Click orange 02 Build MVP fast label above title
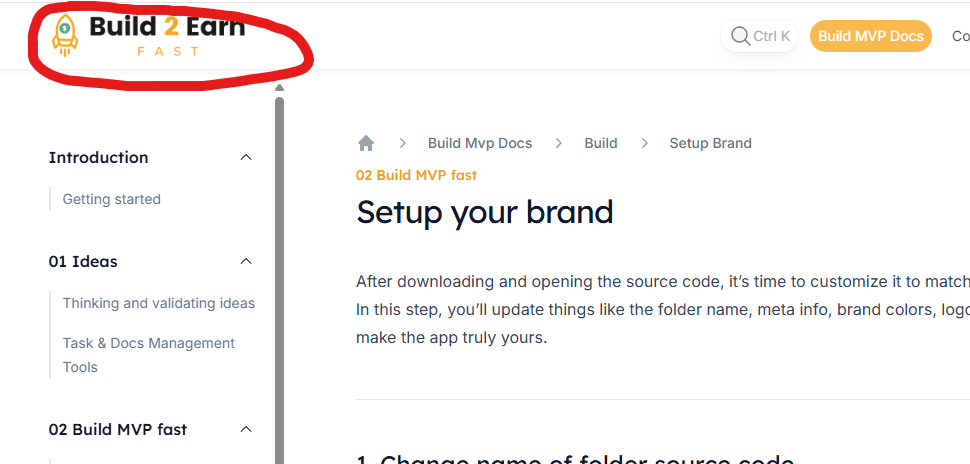This screenshot has width=970, height=464. [x=416, y=175]
